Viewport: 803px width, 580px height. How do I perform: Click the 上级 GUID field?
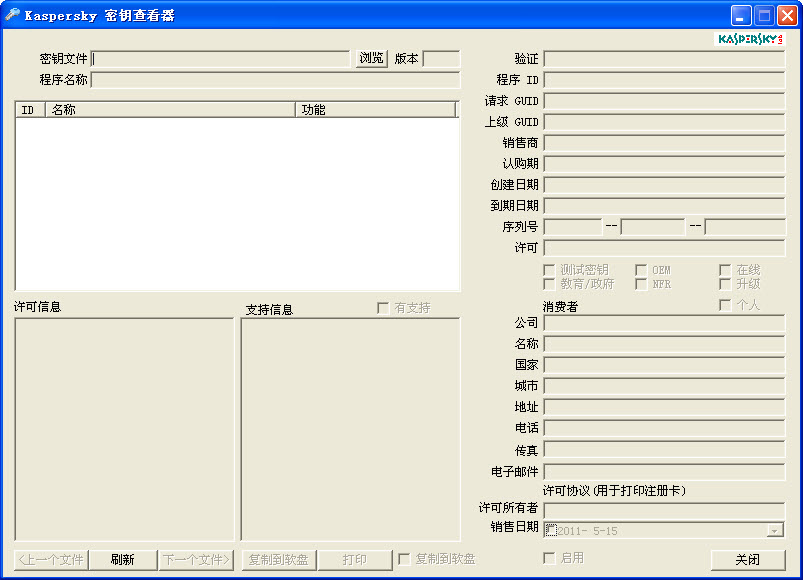(664, 122)
